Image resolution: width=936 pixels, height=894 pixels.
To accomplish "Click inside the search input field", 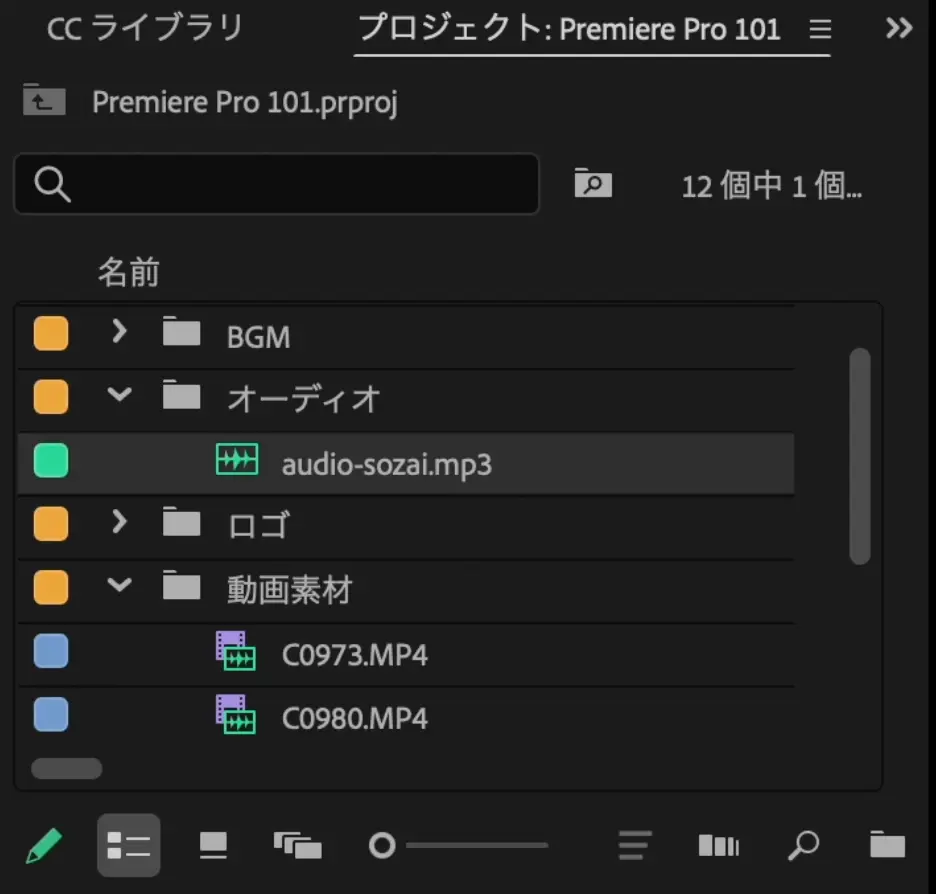I will 277,184.
